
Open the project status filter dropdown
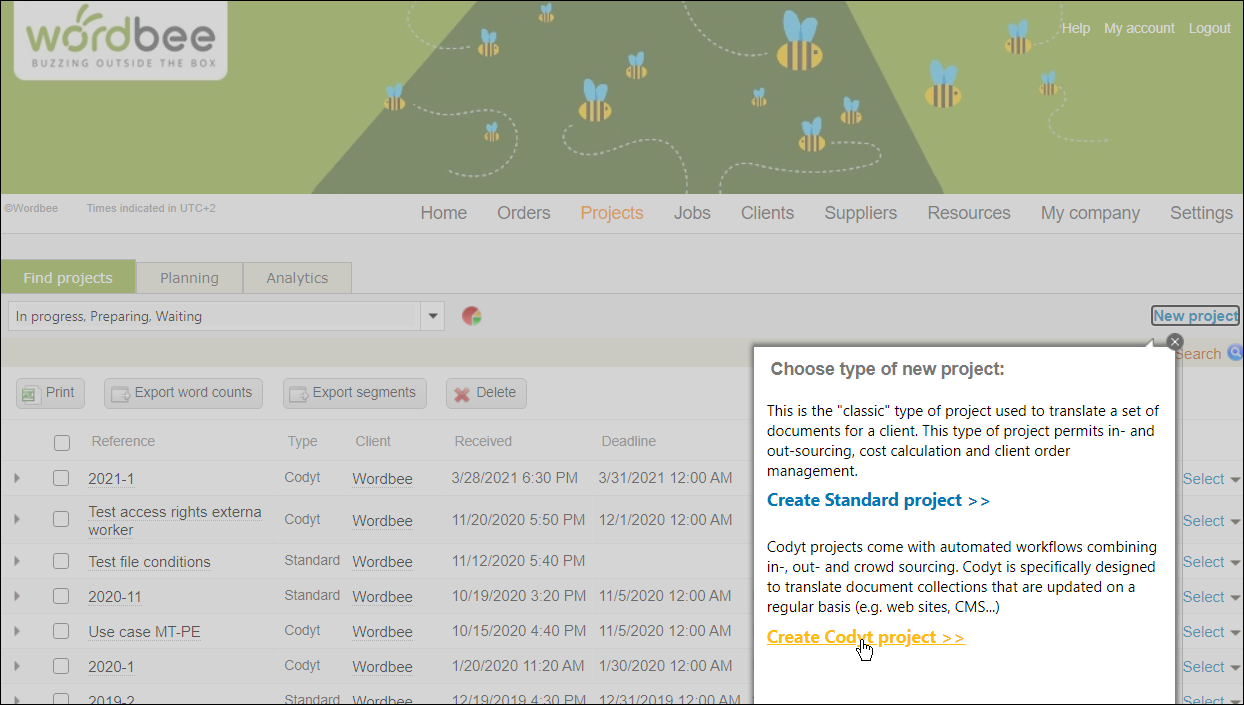[x=432, y=317]
